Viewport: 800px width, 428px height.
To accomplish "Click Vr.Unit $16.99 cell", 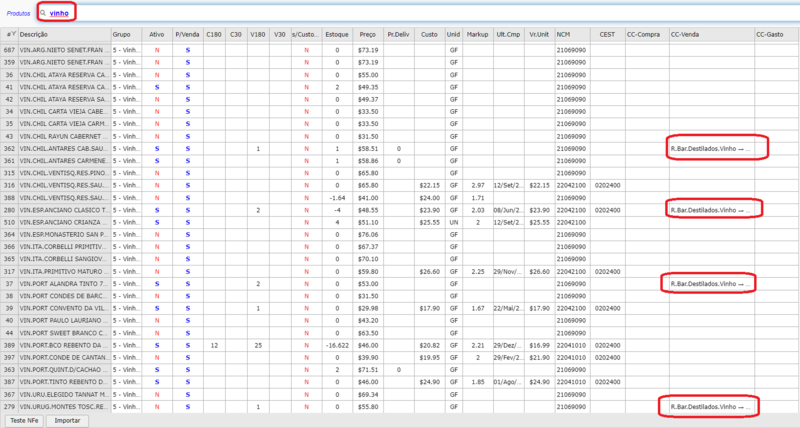I will tap(539, 345).
